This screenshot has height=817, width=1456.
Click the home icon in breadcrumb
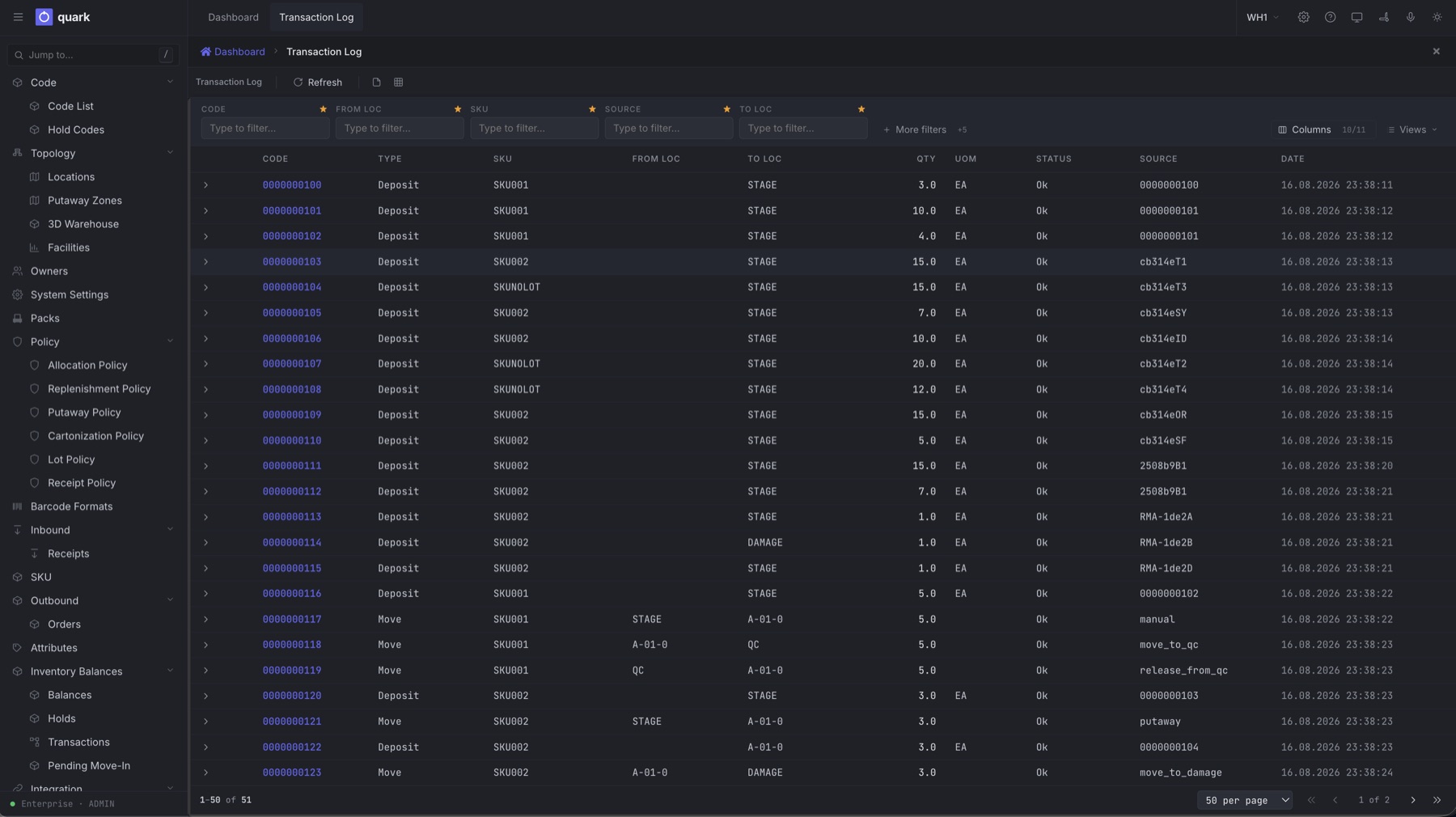pos(205,52)
